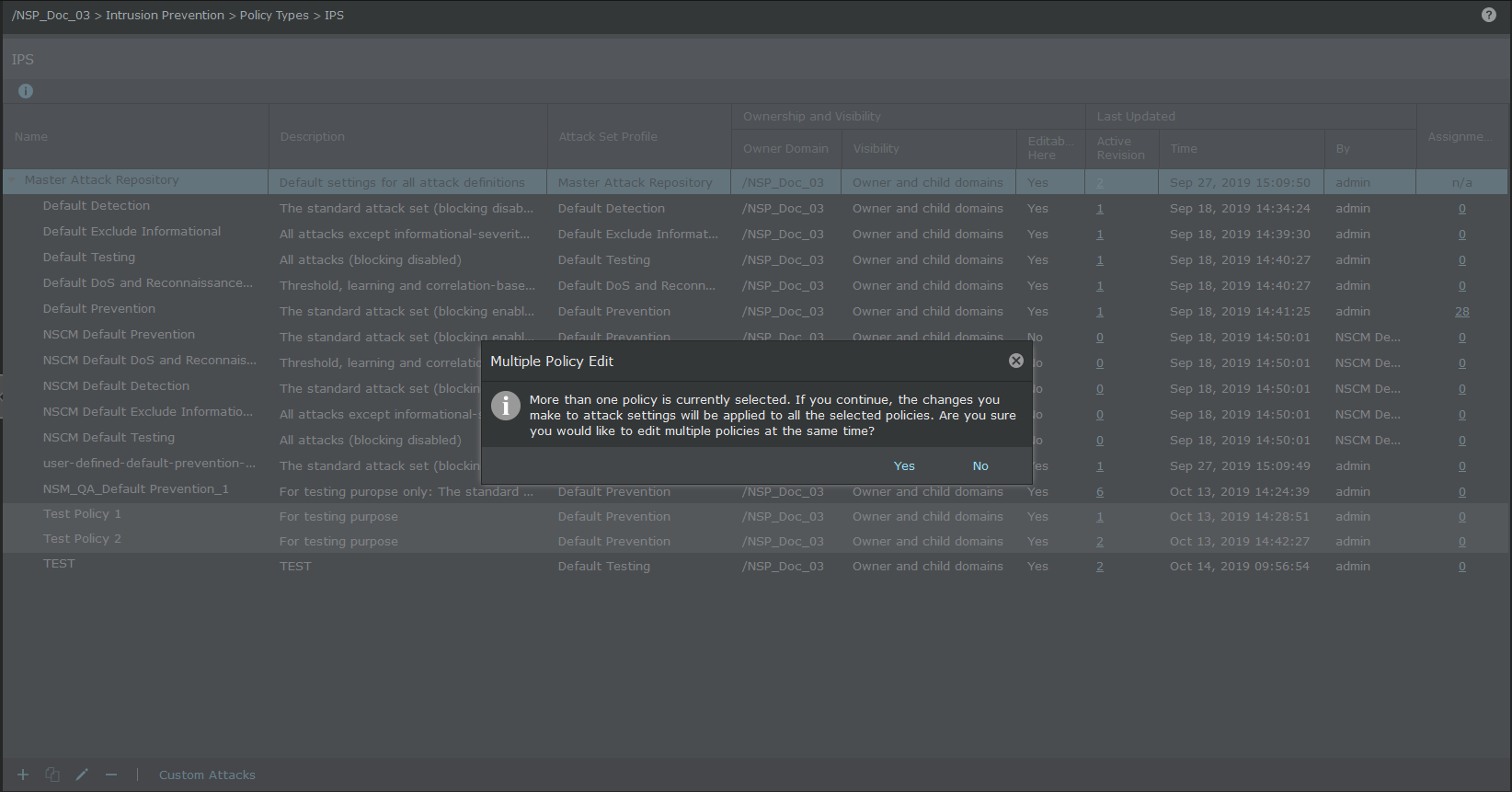The image size is (1512, 792).
Task: Add a new policy with the plus icon
Action: 23,775
